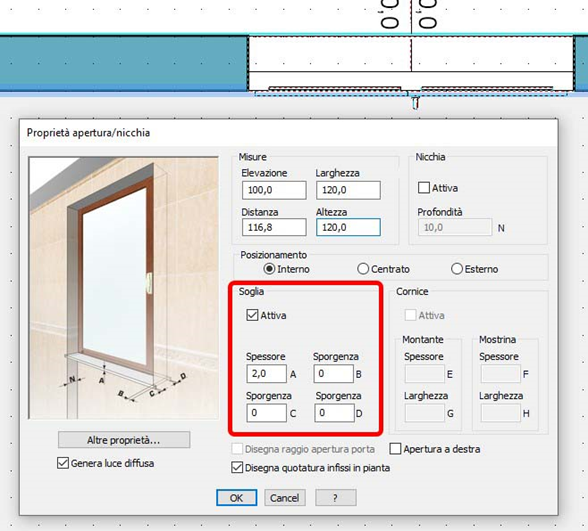
Task: Open Altre proprietà dialog
Action: tap(124, 440)
